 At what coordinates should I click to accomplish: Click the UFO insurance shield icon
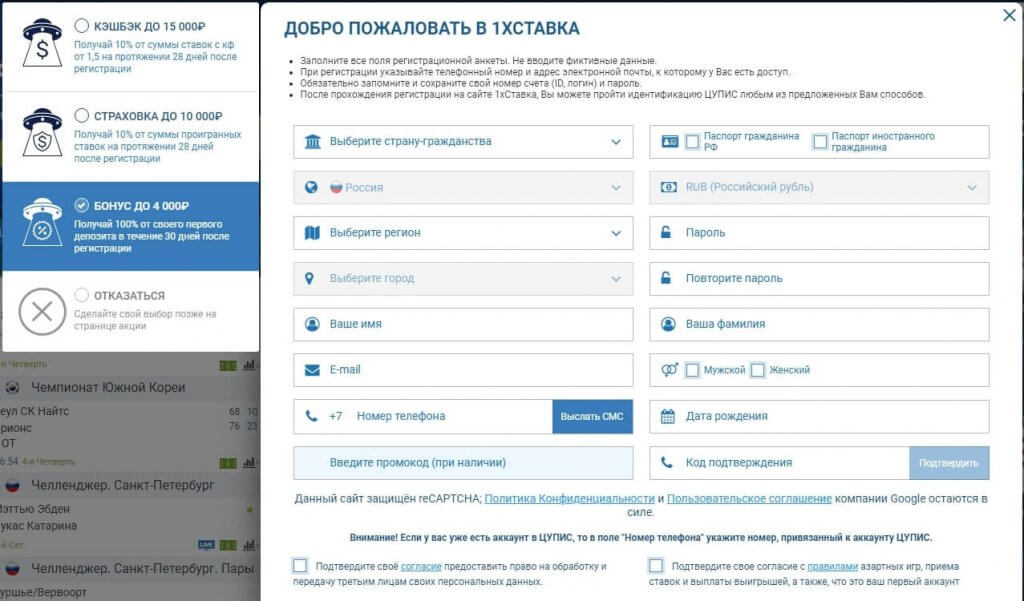42,133
